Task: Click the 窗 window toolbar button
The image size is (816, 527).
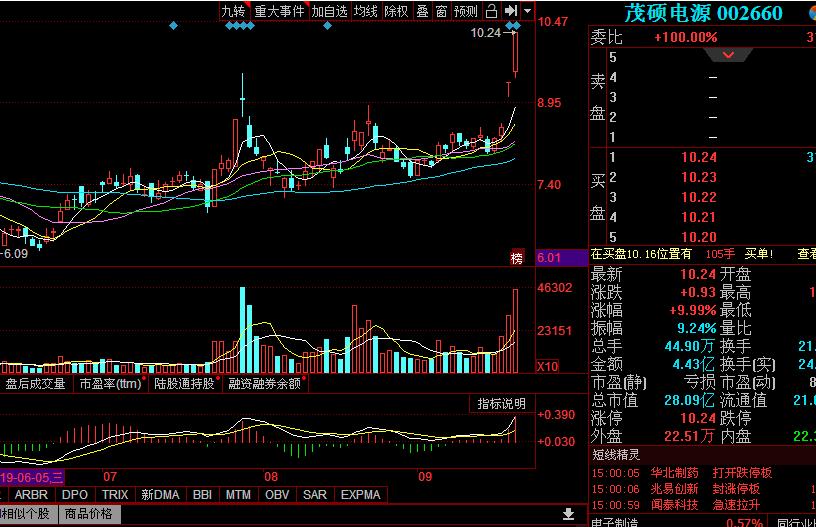Action: 440,11
